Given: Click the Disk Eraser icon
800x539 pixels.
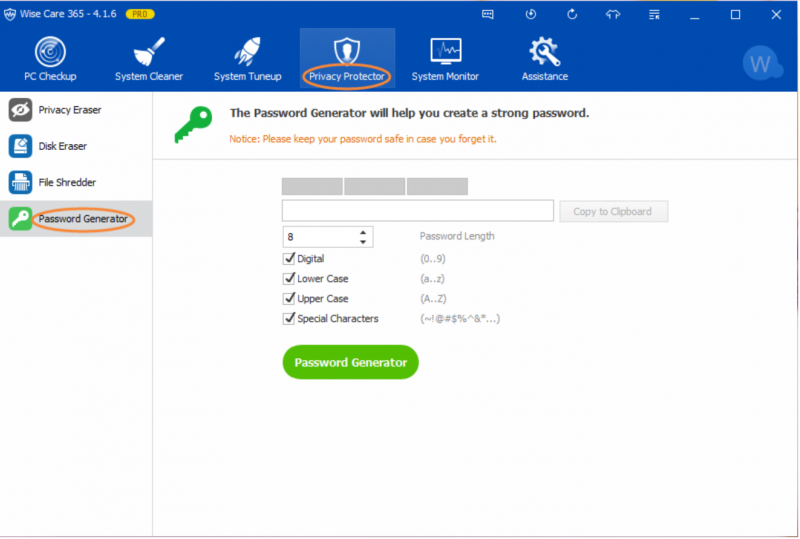Looking at the screenshot, I should pos(20,146).
